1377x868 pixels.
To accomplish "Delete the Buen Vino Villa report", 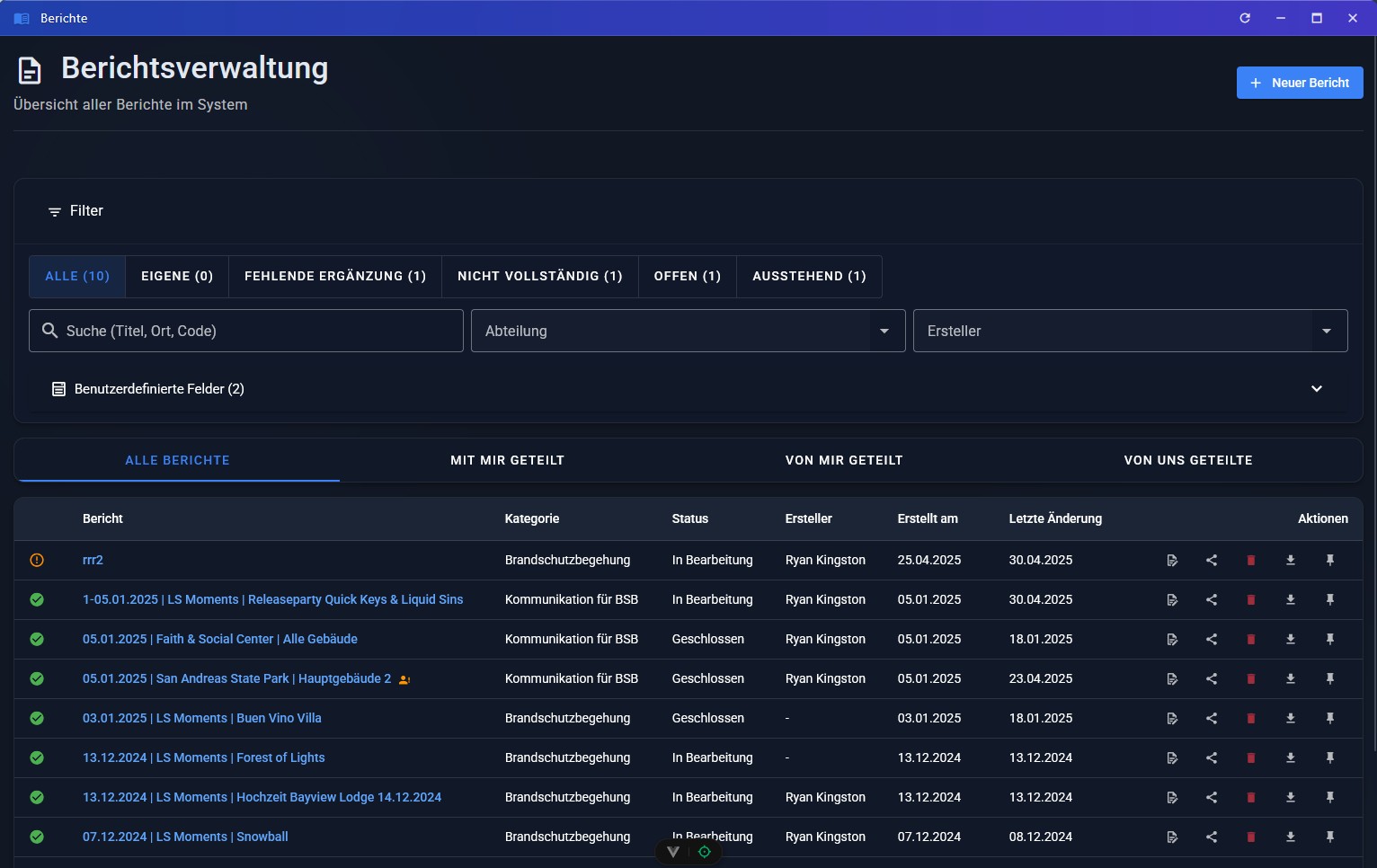I will [x=1251, y=718].
